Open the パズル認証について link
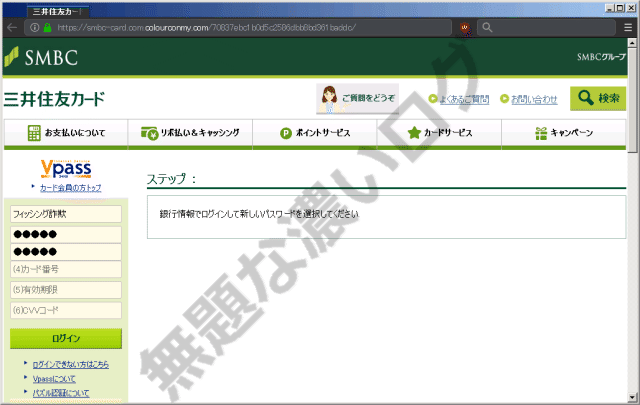Viewport: 640px width, 405px height. (x=61, y=393)
